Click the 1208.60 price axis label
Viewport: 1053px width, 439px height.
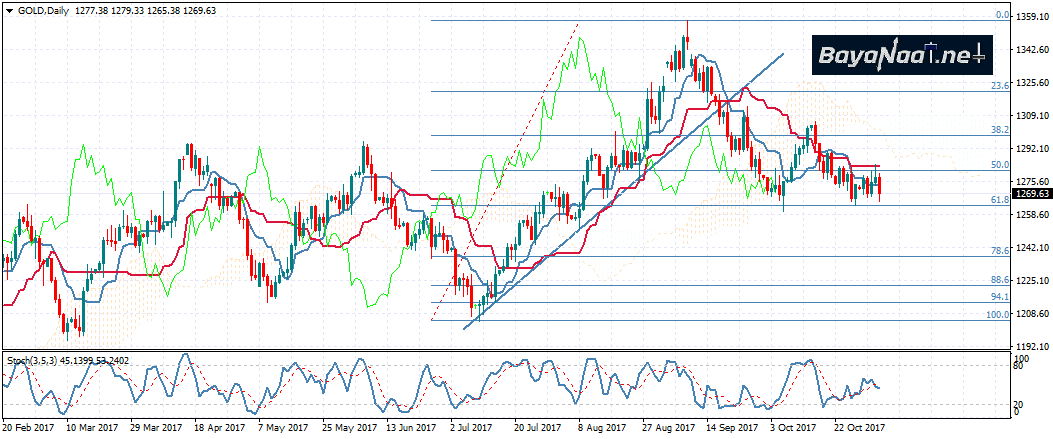[1031, 314]
